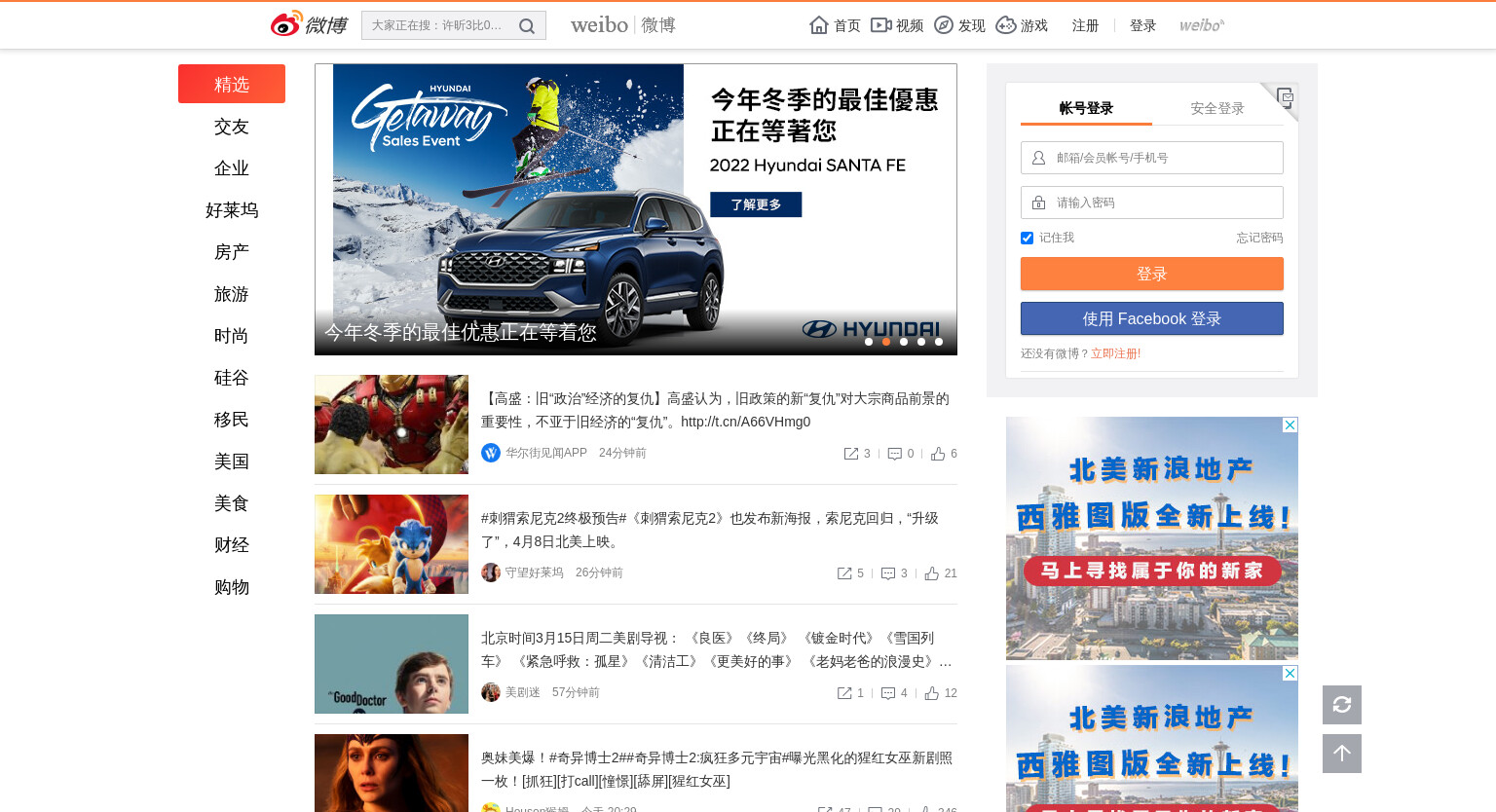Click the 马上寻找属于你的新家 ad banner
The width and height of the screenshot is (1496, 812).
point(1152,571)
